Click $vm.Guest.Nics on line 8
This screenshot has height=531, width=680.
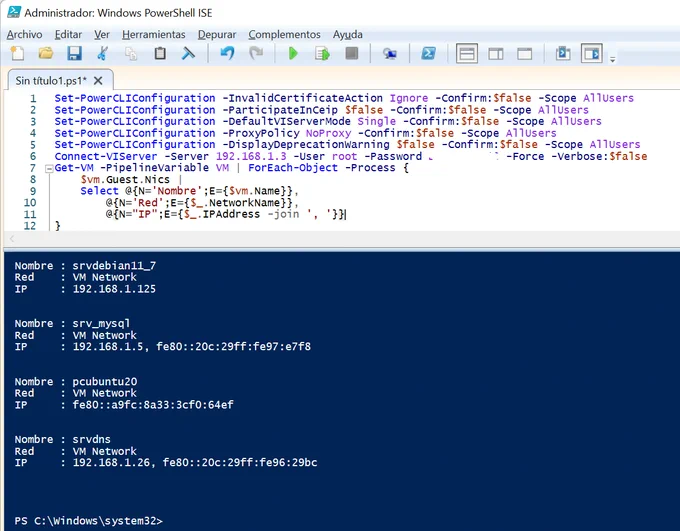pos(125,180)
